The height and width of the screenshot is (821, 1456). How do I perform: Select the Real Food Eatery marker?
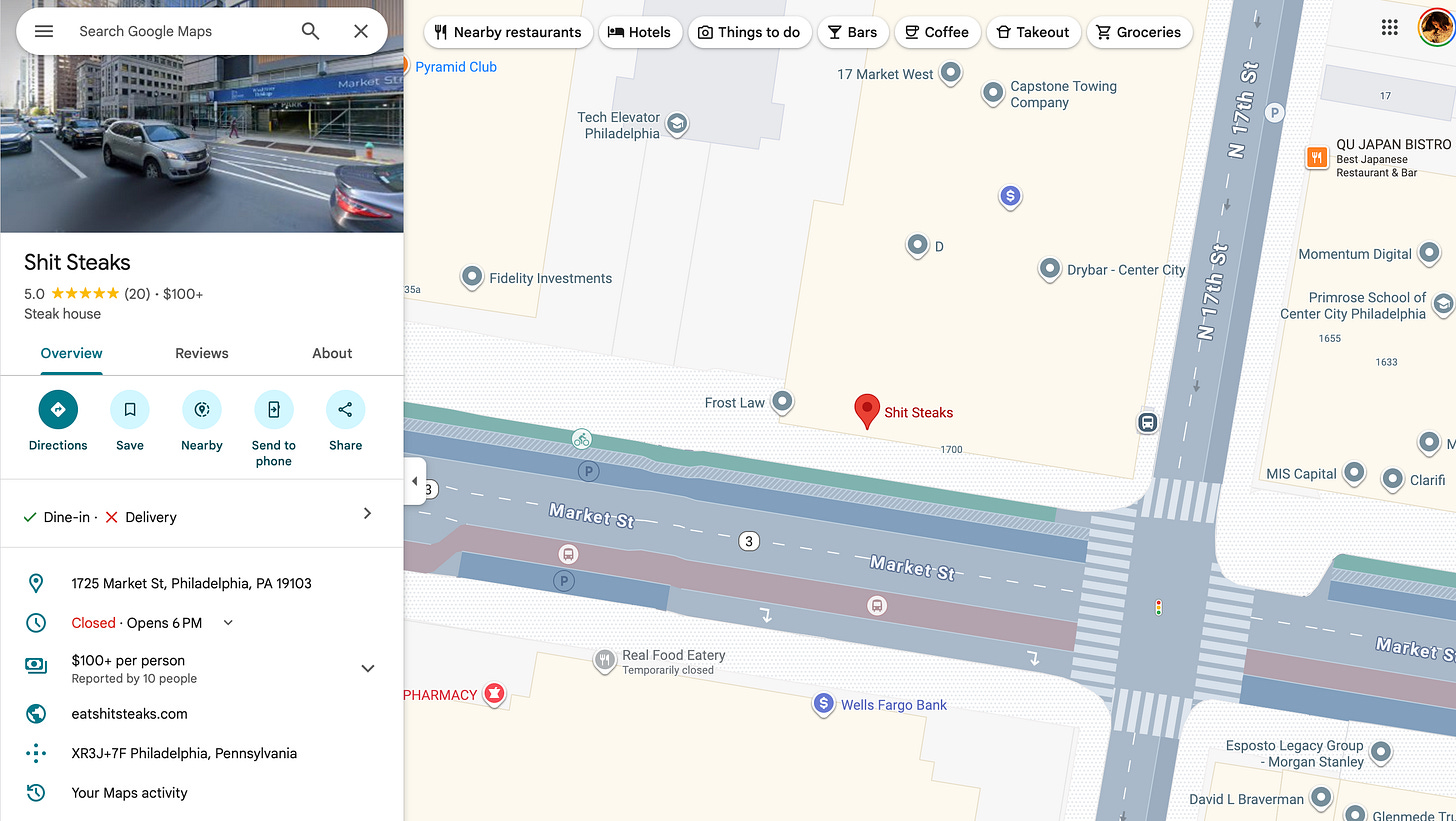pyautogui.click(x=604, y=660)
